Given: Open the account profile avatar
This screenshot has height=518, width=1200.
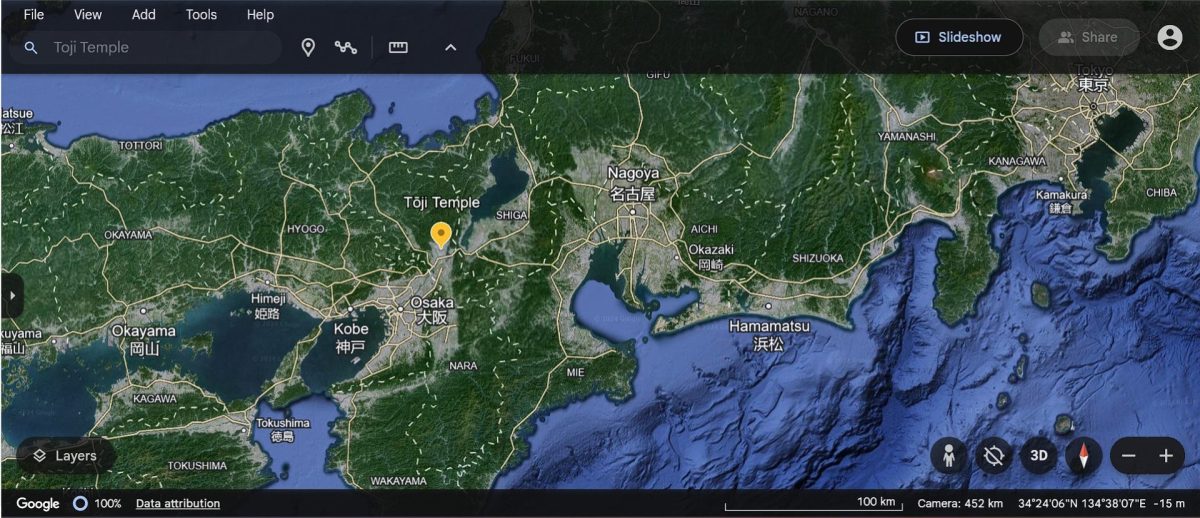Looking at the screenshot, I should (x=1169, y=37).
